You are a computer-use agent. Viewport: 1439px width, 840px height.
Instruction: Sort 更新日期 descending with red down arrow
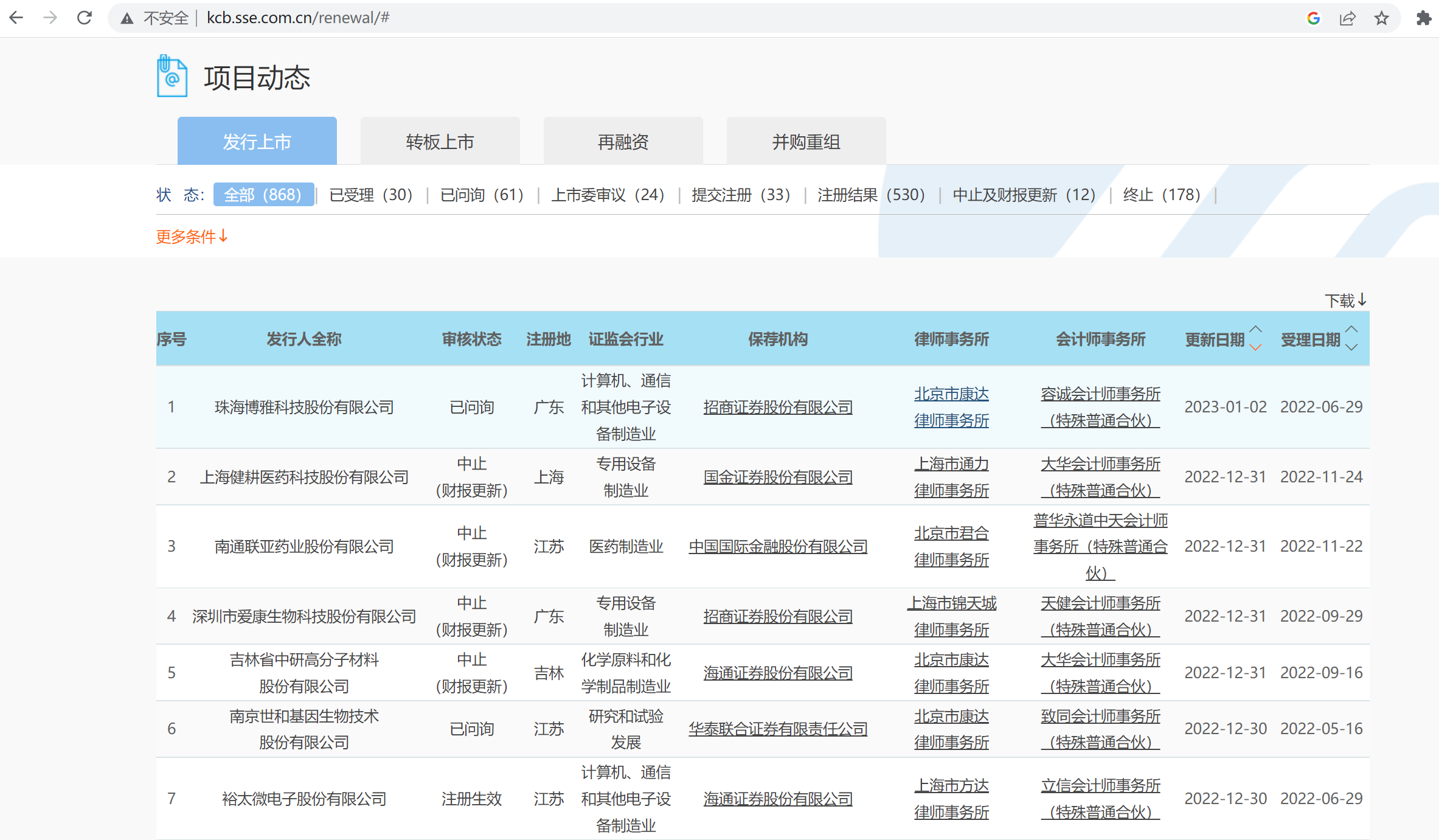(x=1255, y=347)
